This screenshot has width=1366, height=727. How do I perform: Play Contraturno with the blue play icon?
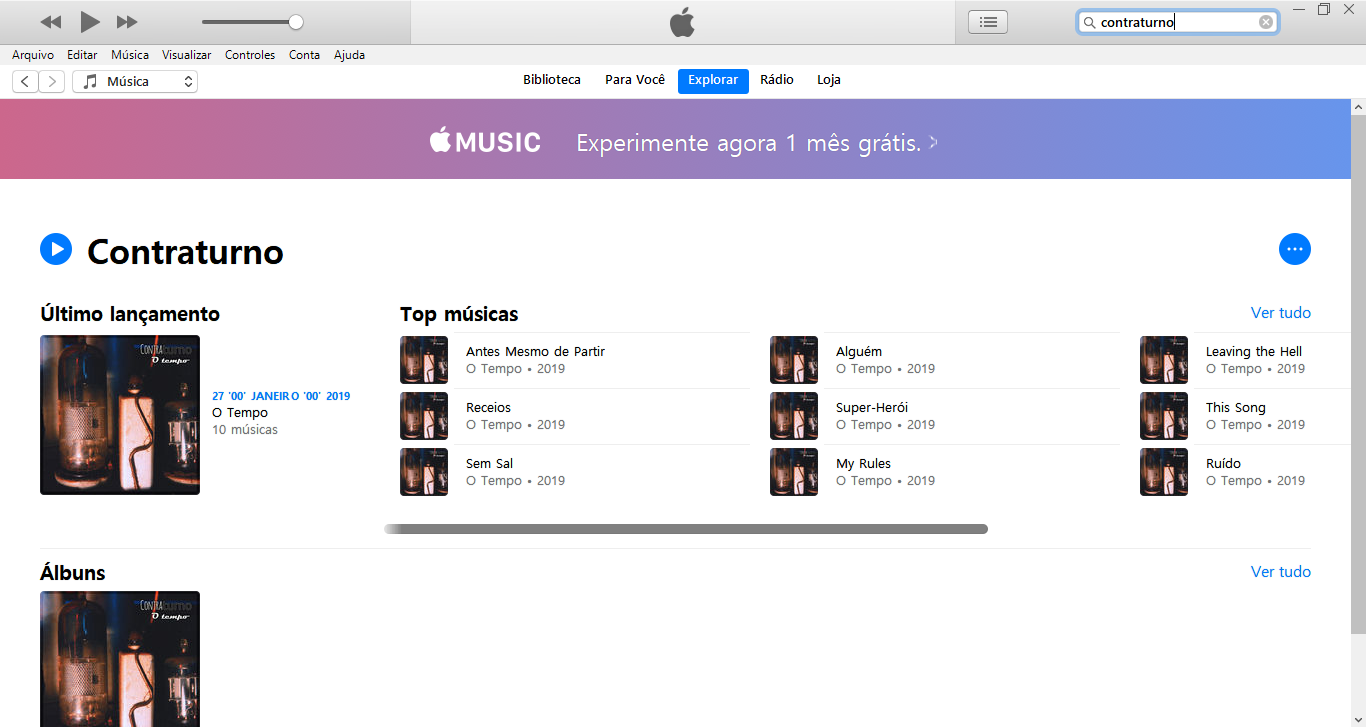point(56,249)
